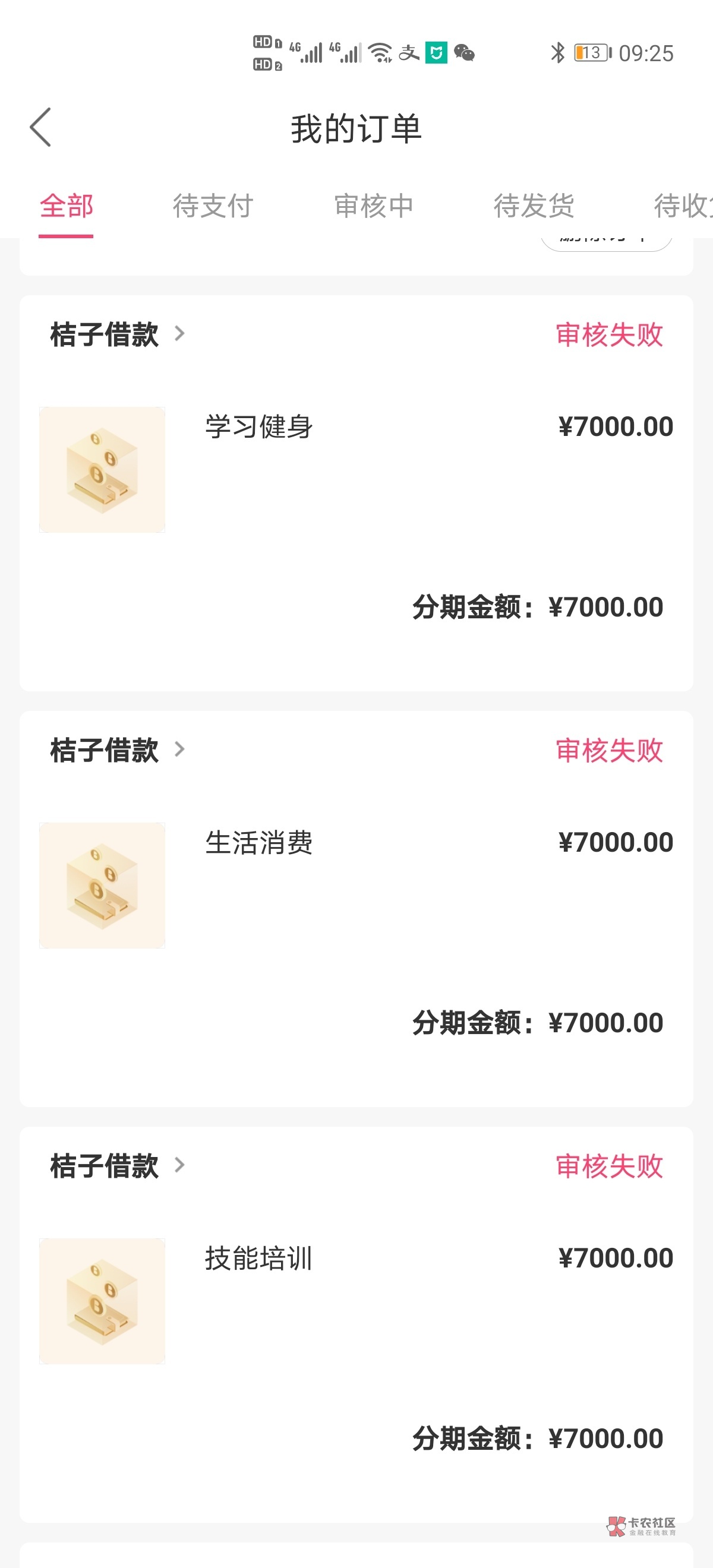This screenshot has width=713, height=1568.
Task: Tap the WeChat status bar icon
Action: (465, 53)
